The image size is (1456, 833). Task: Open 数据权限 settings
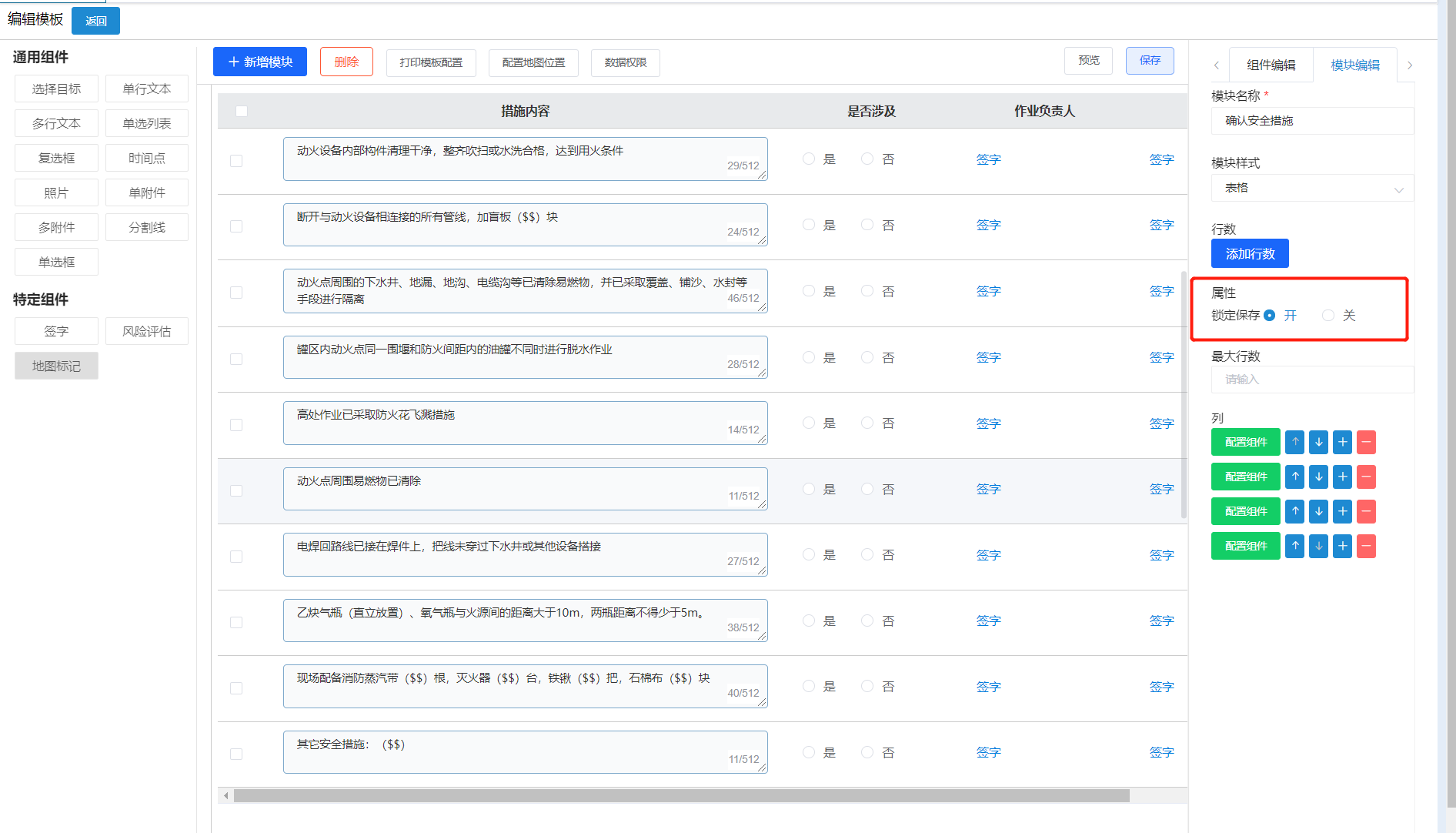626,62
